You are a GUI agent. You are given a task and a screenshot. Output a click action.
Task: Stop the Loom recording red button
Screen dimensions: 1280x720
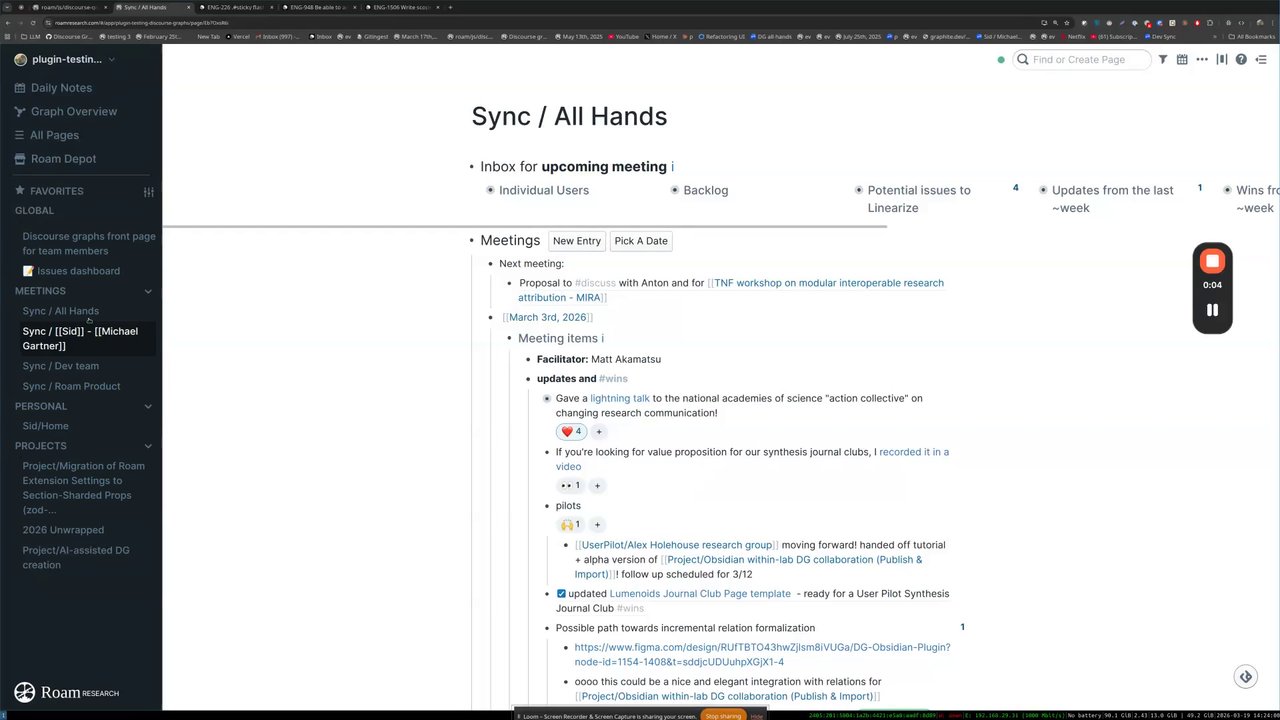click(1212, 262)
